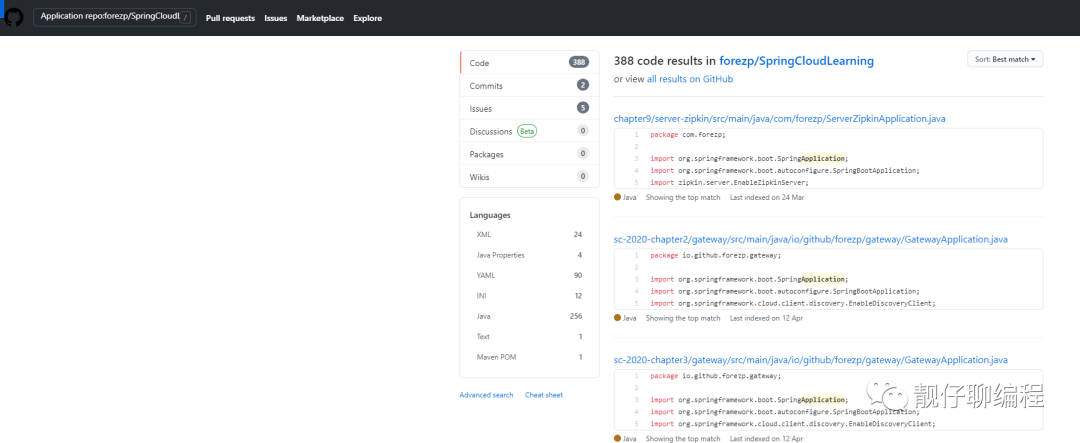The height and width of the screenshot is (443, 1080).
Task: Filter results by YAML language
Action: pyautogui.click(x=529, y=275)
